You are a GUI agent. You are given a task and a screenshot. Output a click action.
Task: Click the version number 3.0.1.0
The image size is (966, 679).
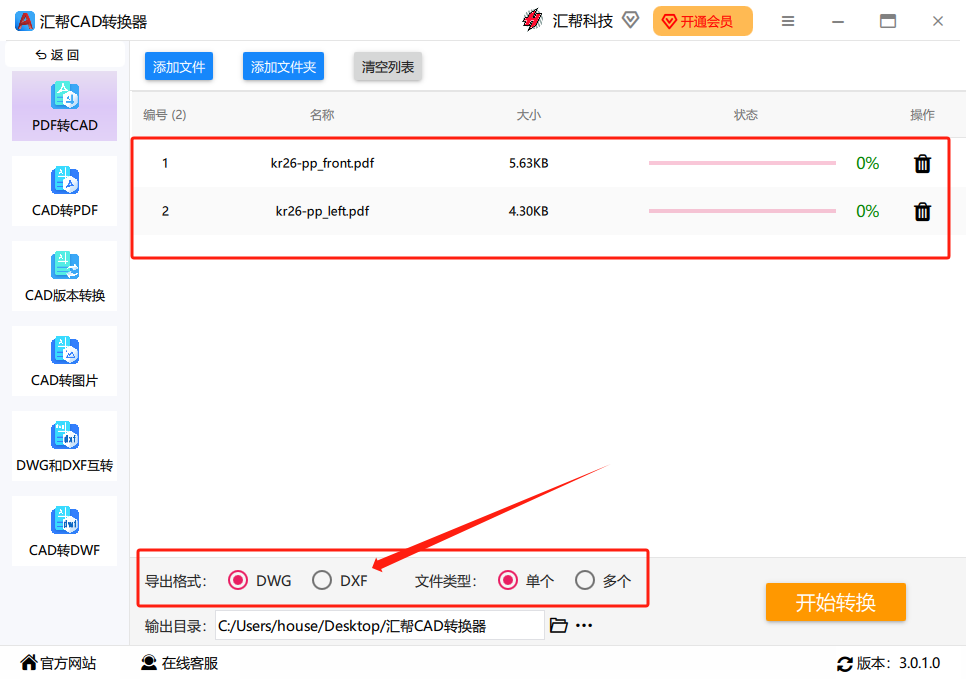[x=919, y=663]
